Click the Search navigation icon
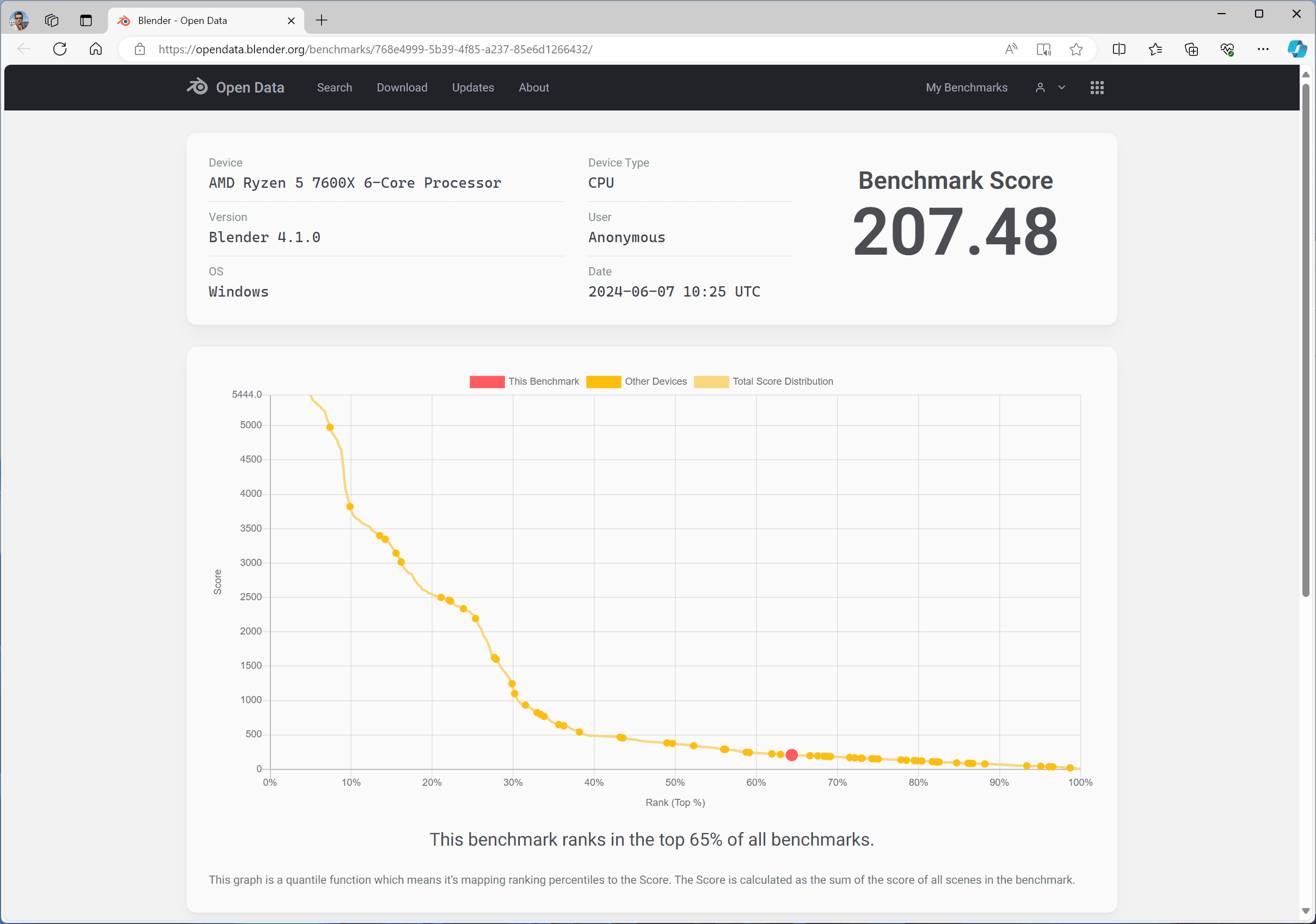The image size is (1316, 924). [333, 87]
